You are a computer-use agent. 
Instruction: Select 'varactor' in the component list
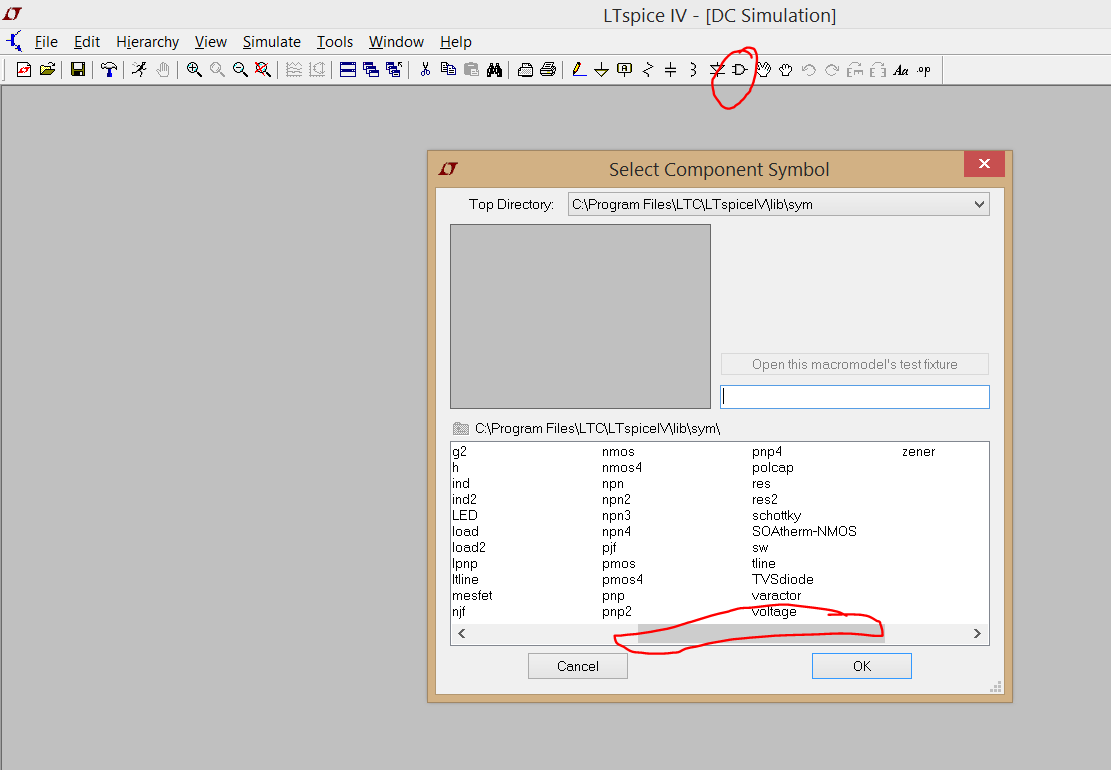pyautogui.click(x=776, y=596)
